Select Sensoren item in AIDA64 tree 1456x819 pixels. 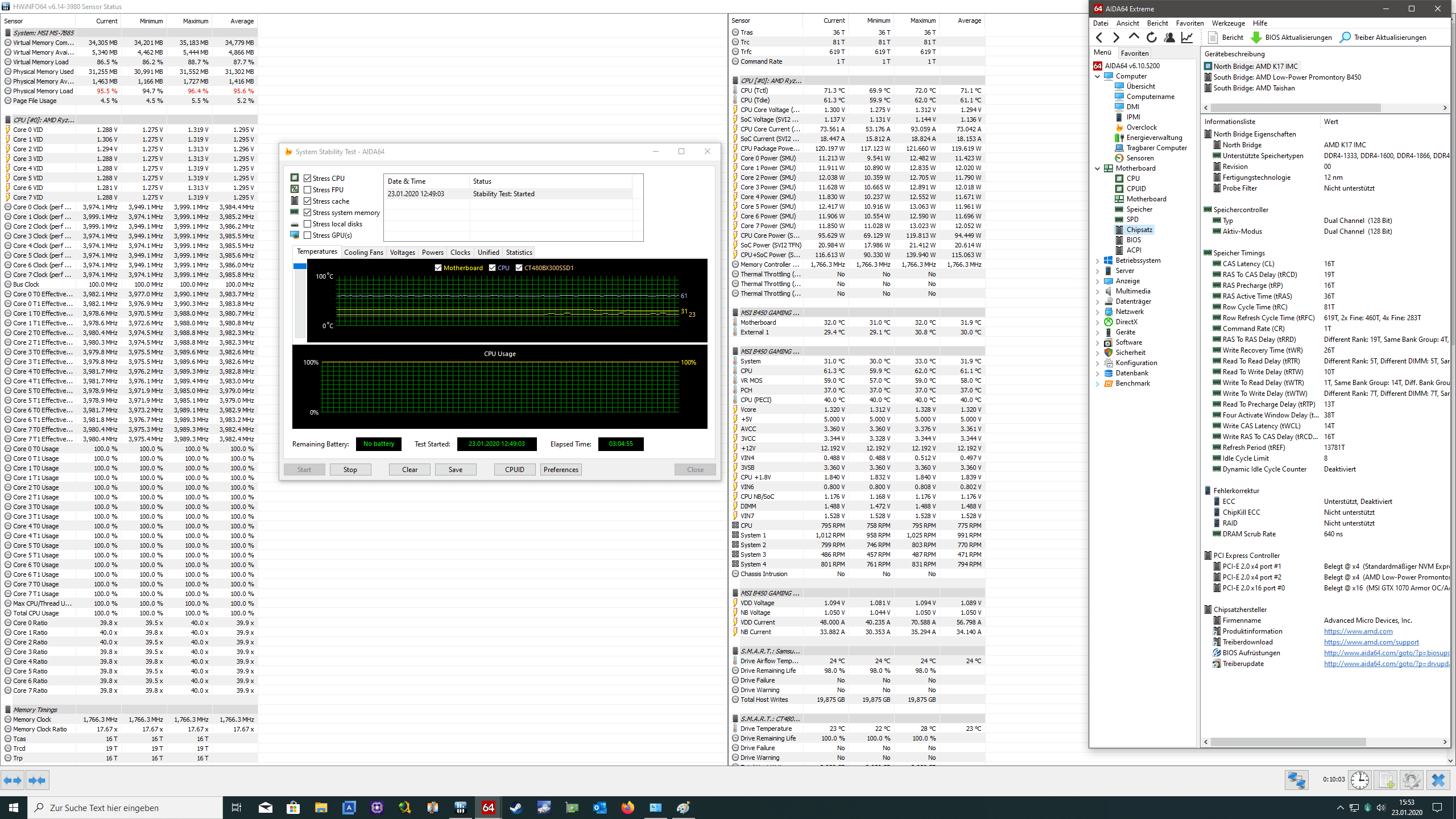tap(1140, 158)
